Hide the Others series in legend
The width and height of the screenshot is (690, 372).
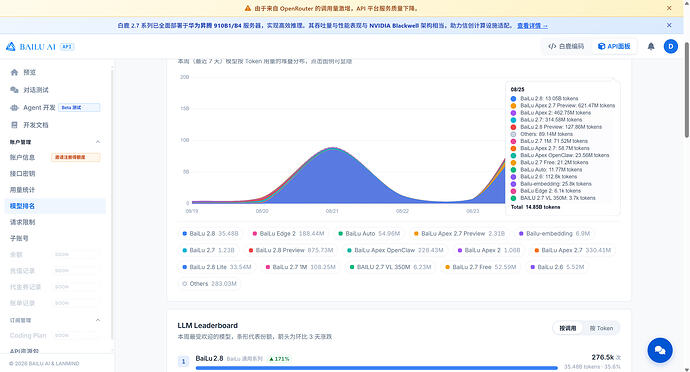(209, 284)
